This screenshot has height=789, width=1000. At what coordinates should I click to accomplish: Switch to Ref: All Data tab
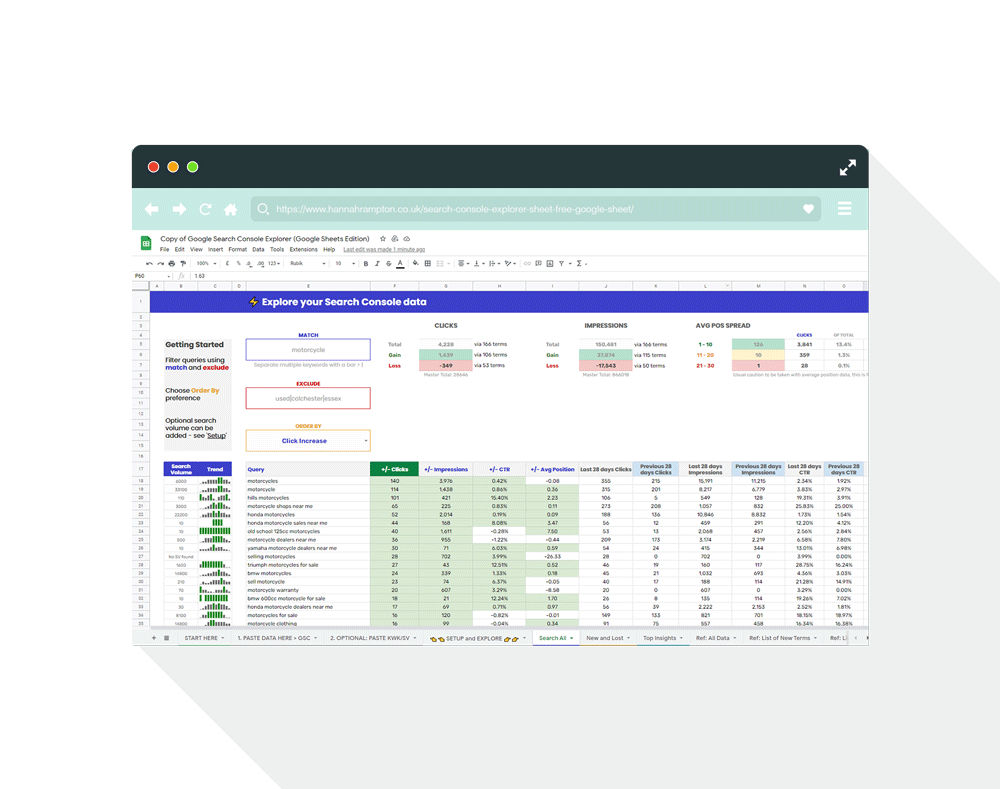716,638
